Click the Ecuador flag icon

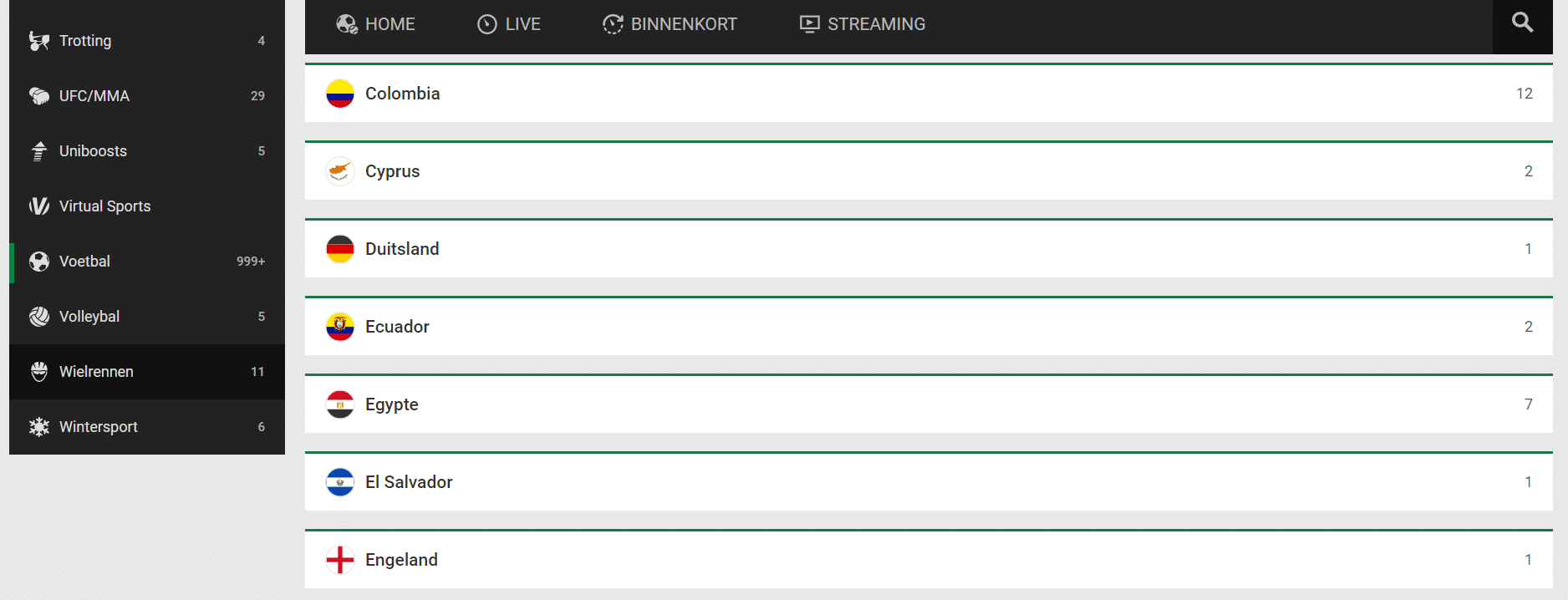[x=340, y=327]
